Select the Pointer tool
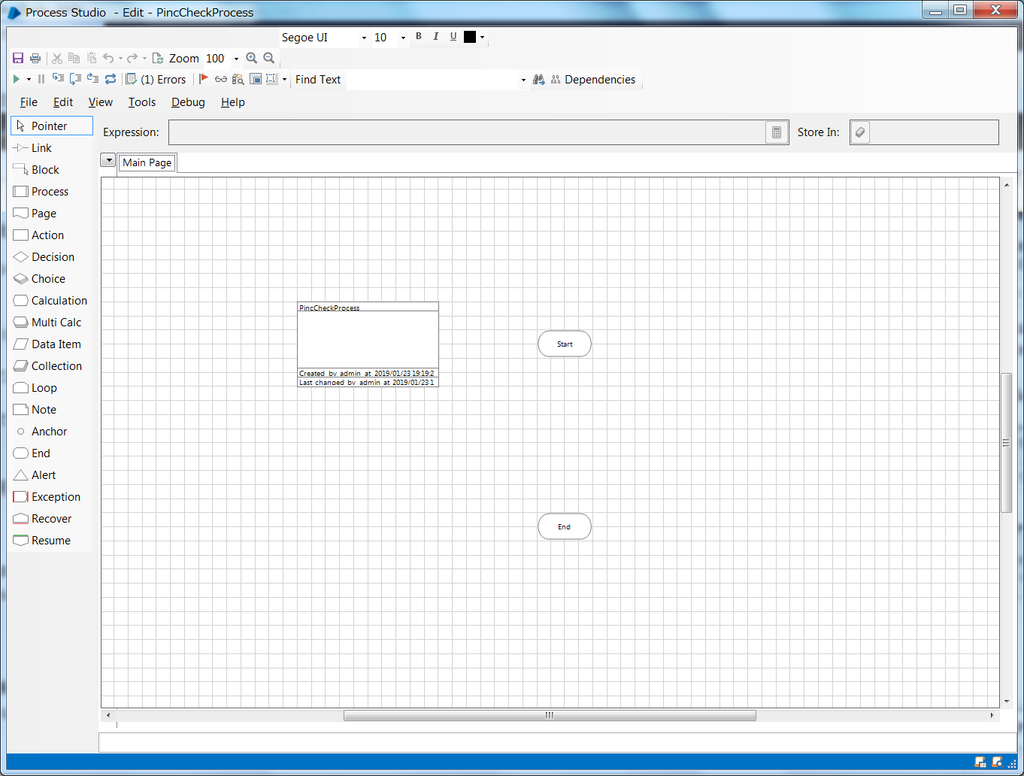Viewport: 1024px width, 776px height. click(x=52, y=126)
